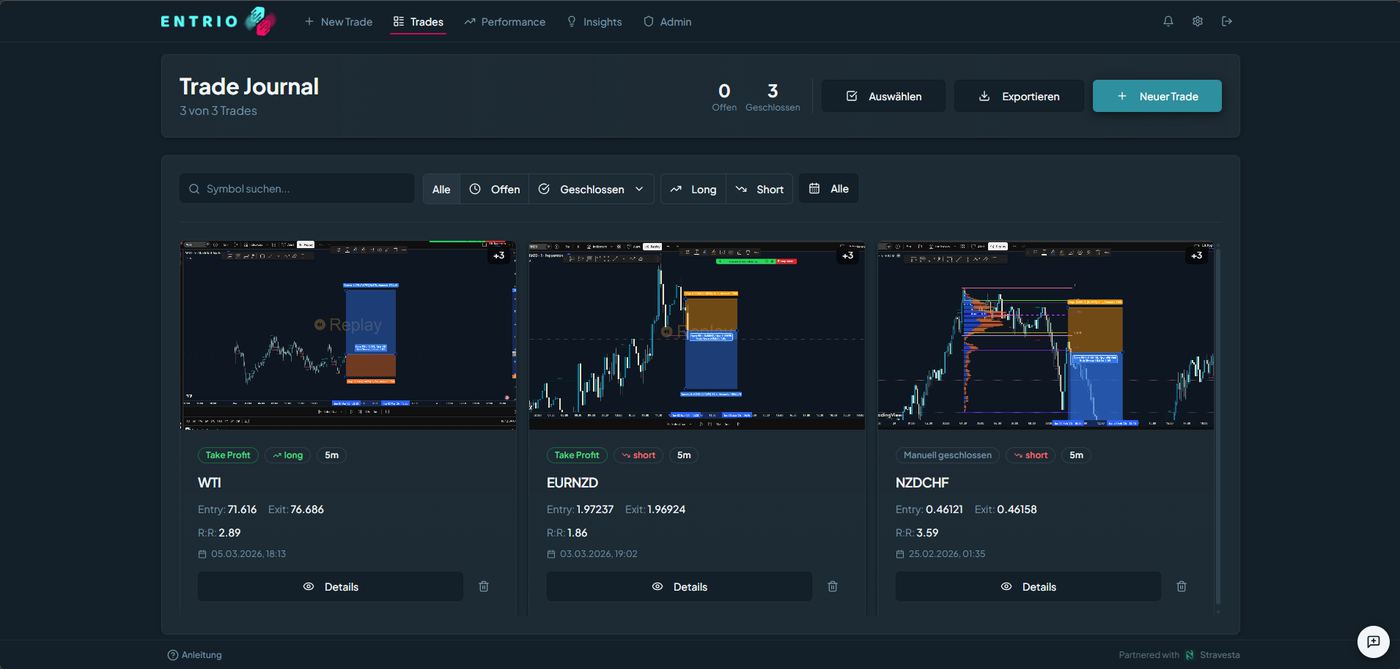Click the short tag on EURNZD card

[638, 455]
